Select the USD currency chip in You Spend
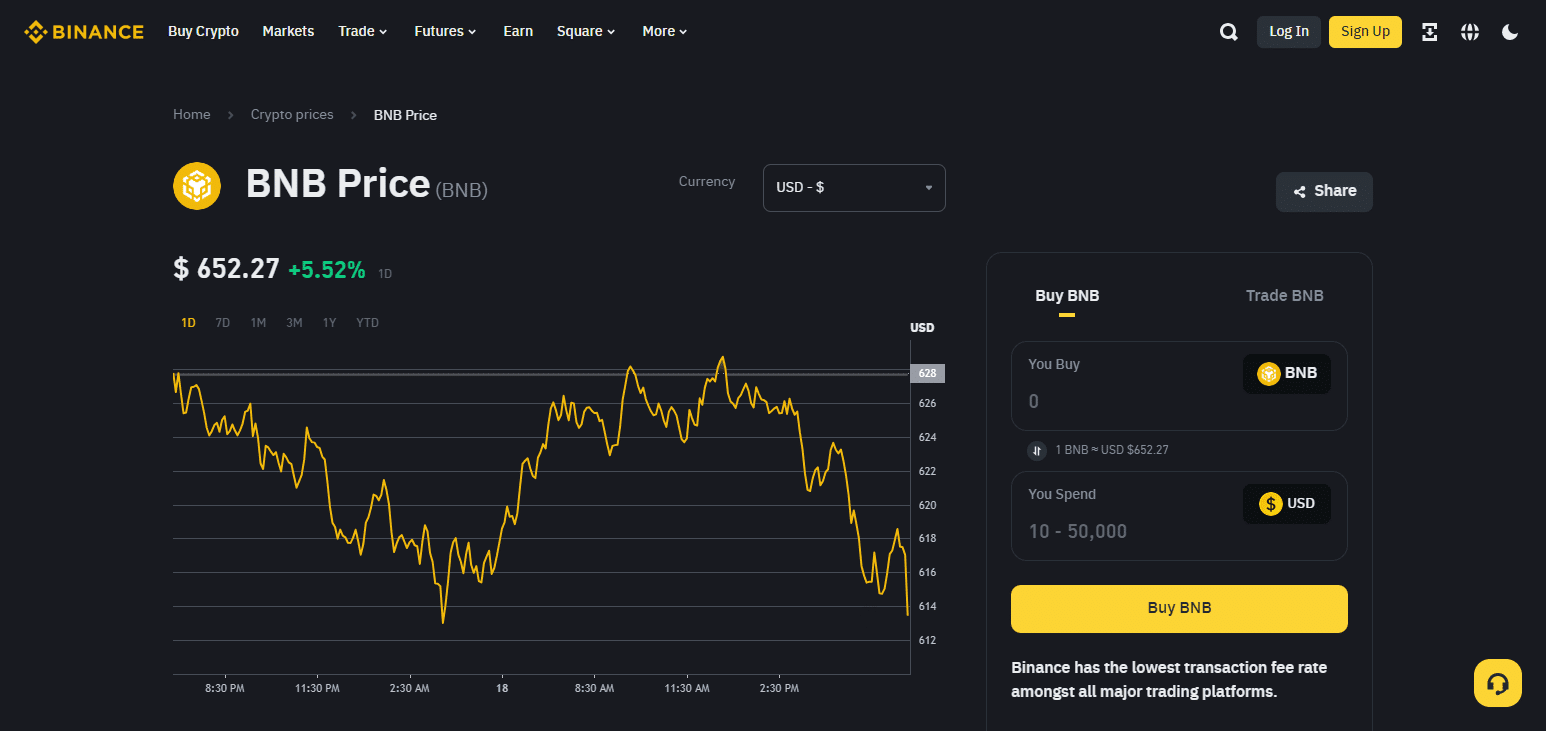Screen dimensions: 1546x731 [x=1287, y=504]
